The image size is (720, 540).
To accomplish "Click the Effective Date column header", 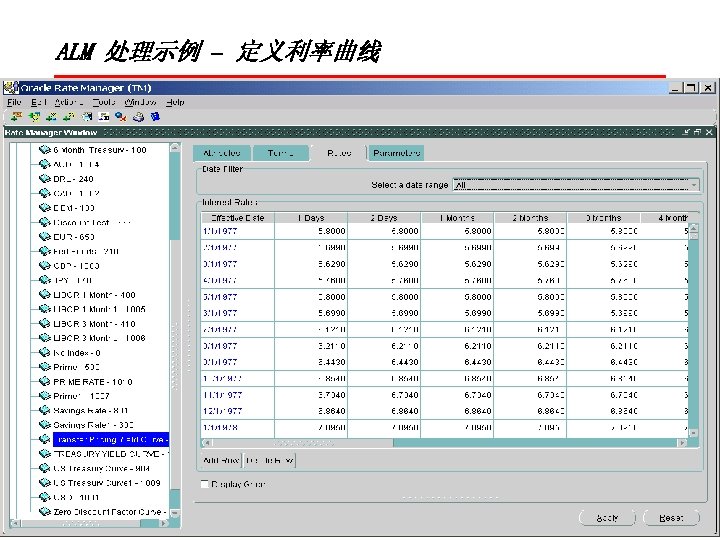I will coord(237,218).
